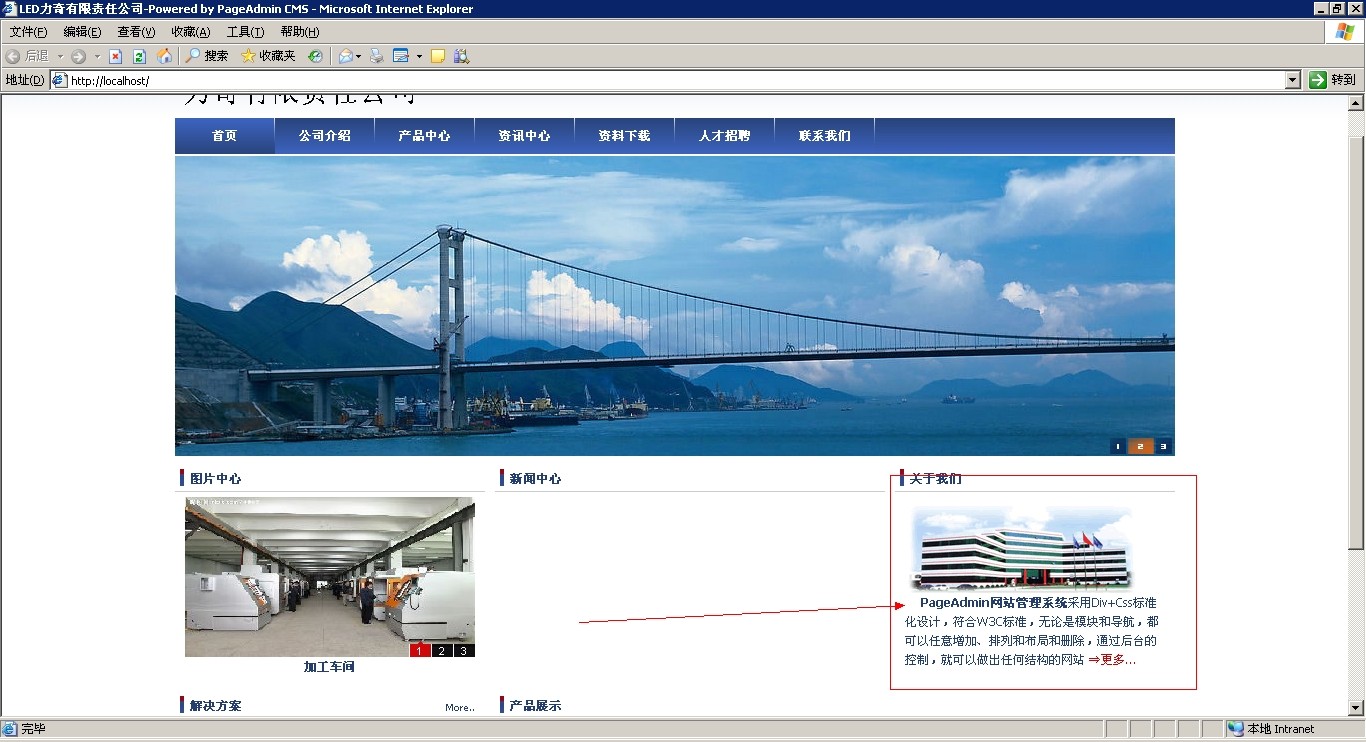1366x742 pixels.
Task: Click the vertical scrollbar down arrow
Action: click(x=1356, y=708)
